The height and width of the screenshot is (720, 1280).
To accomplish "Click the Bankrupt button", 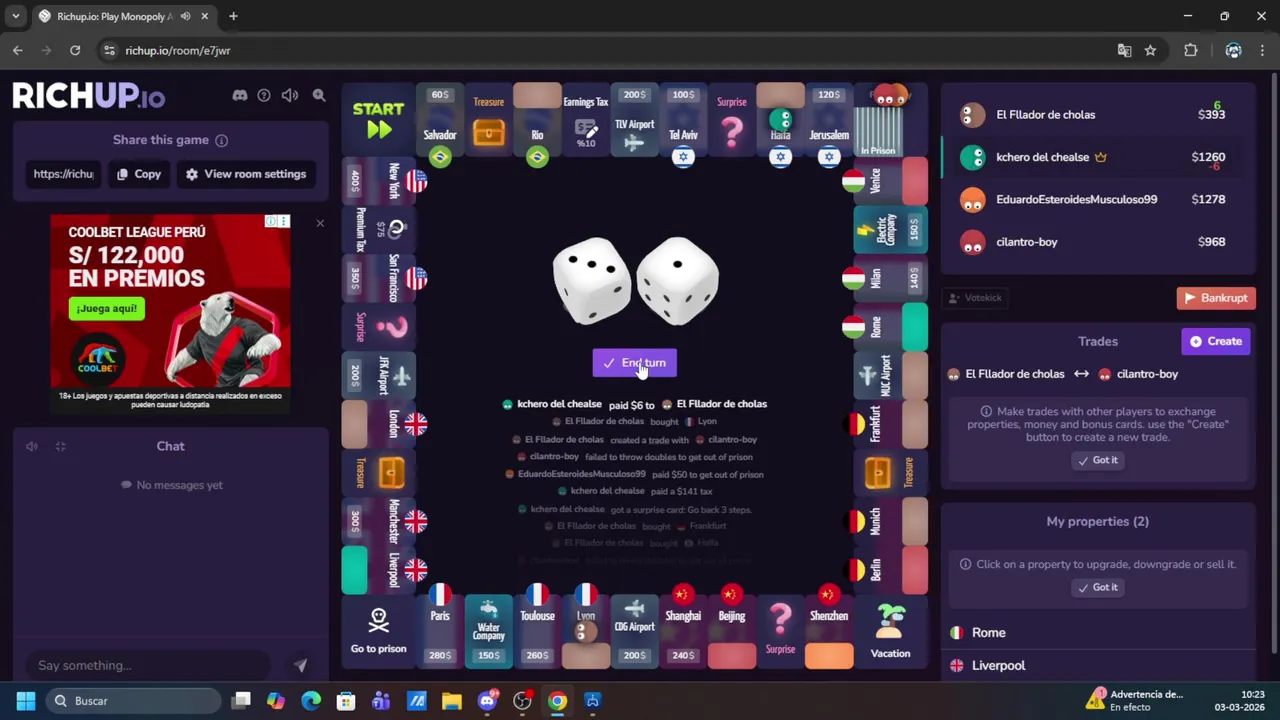I will click(x=1215, y=298).
